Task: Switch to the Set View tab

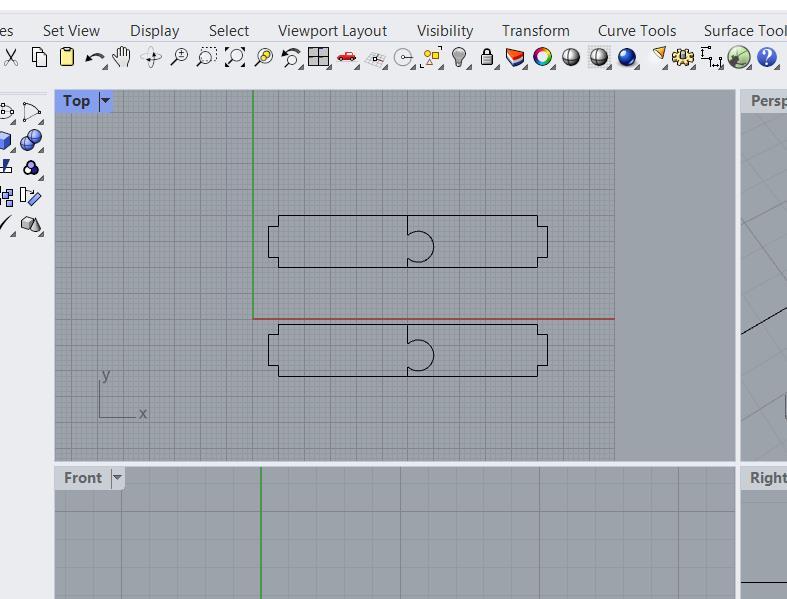Action: point(71,31)
